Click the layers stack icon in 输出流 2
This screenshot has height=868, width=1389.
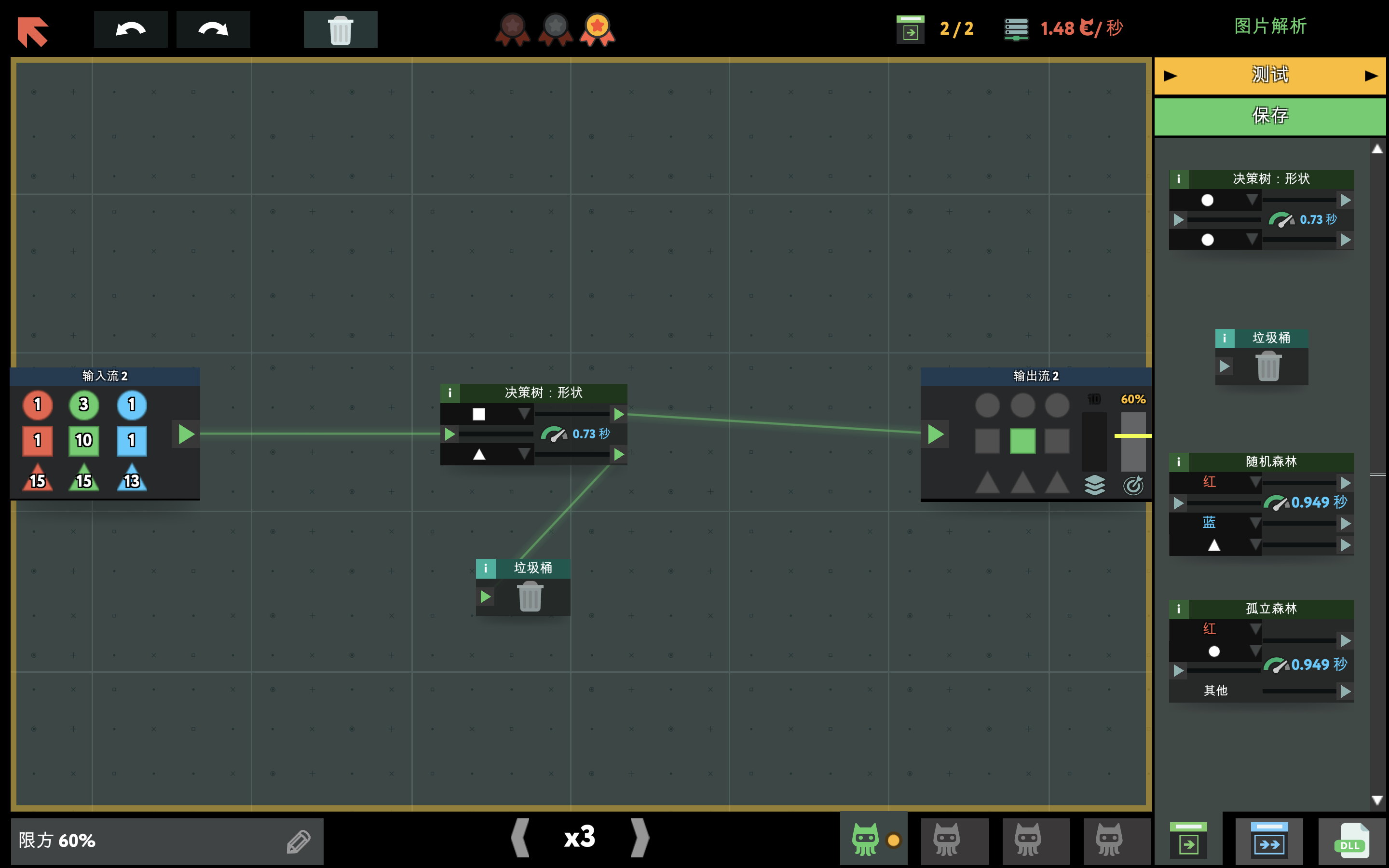coord(1094,485)
